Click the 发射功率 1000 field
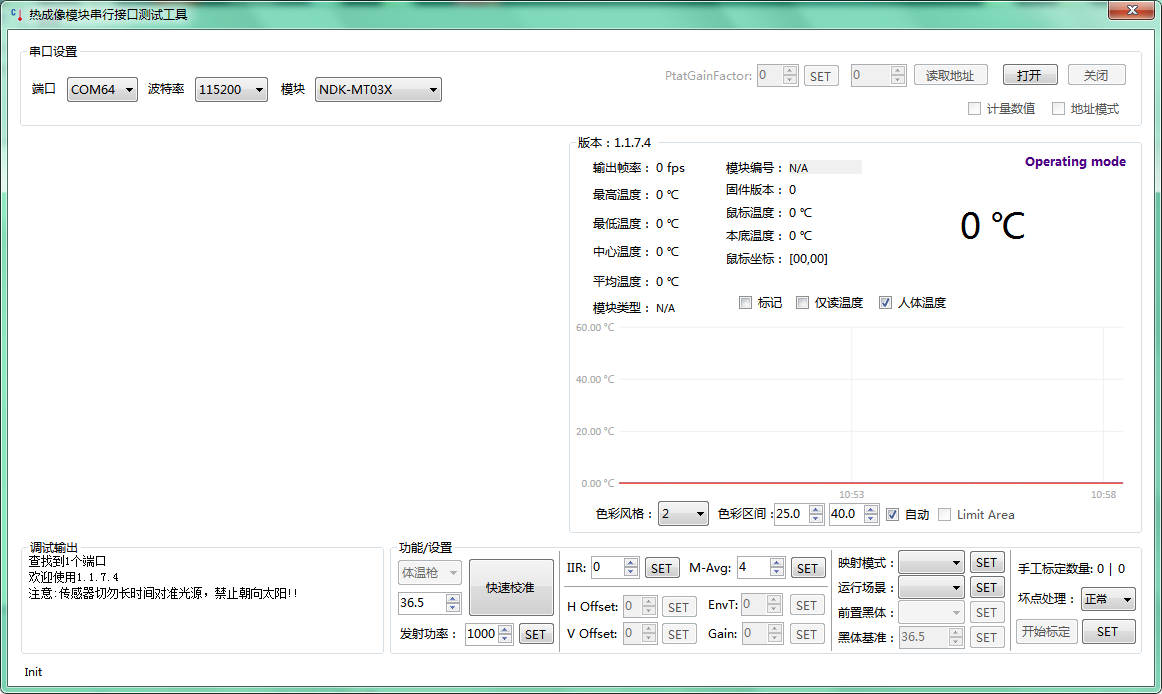 coord(482,634)
